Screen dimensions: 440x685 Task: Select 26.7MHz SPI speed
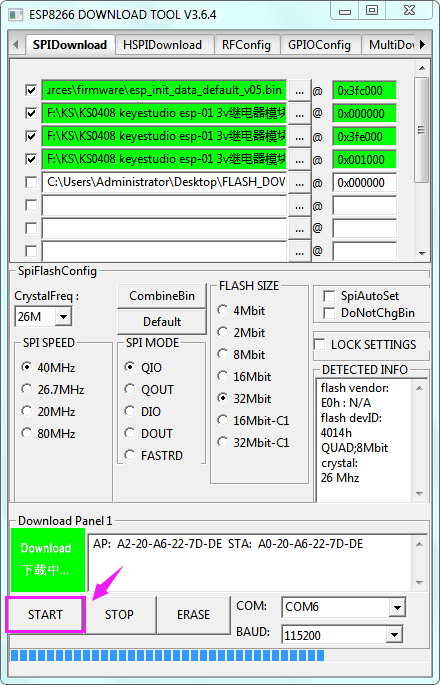click(x=52, y=389)
